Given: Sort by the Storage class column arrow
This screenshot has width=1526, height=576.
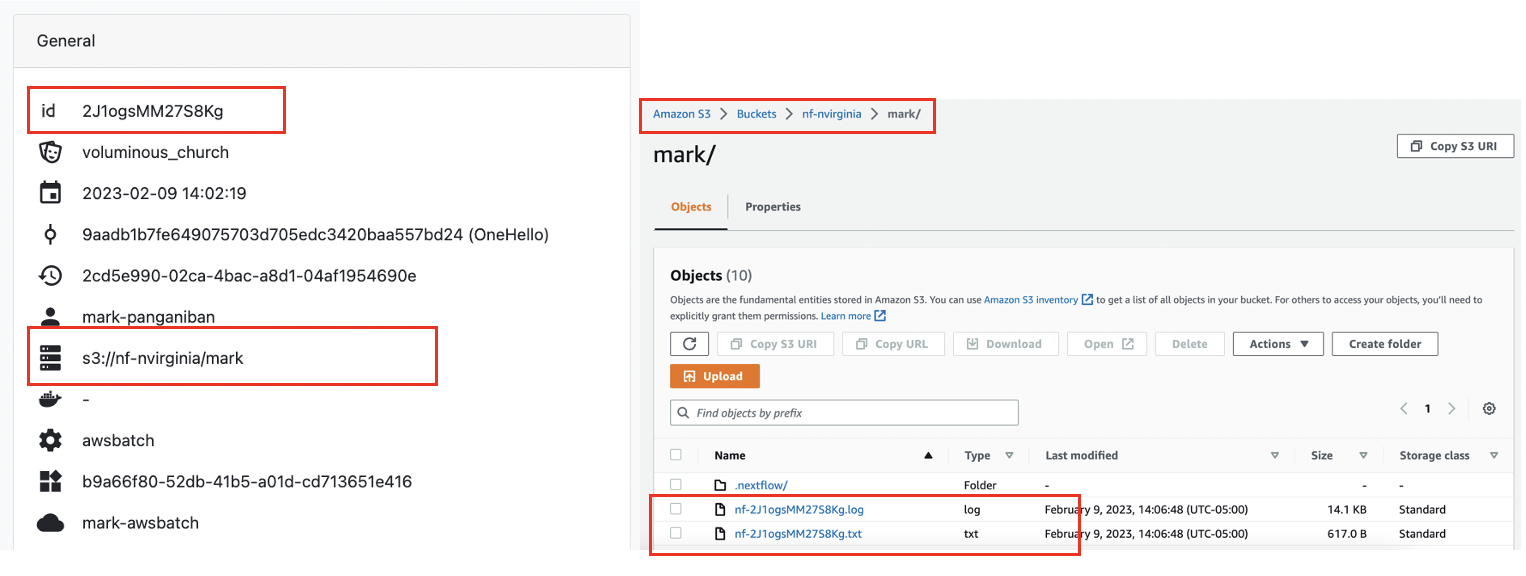Looking at the screenshot, I should [x=1494, y=455].
